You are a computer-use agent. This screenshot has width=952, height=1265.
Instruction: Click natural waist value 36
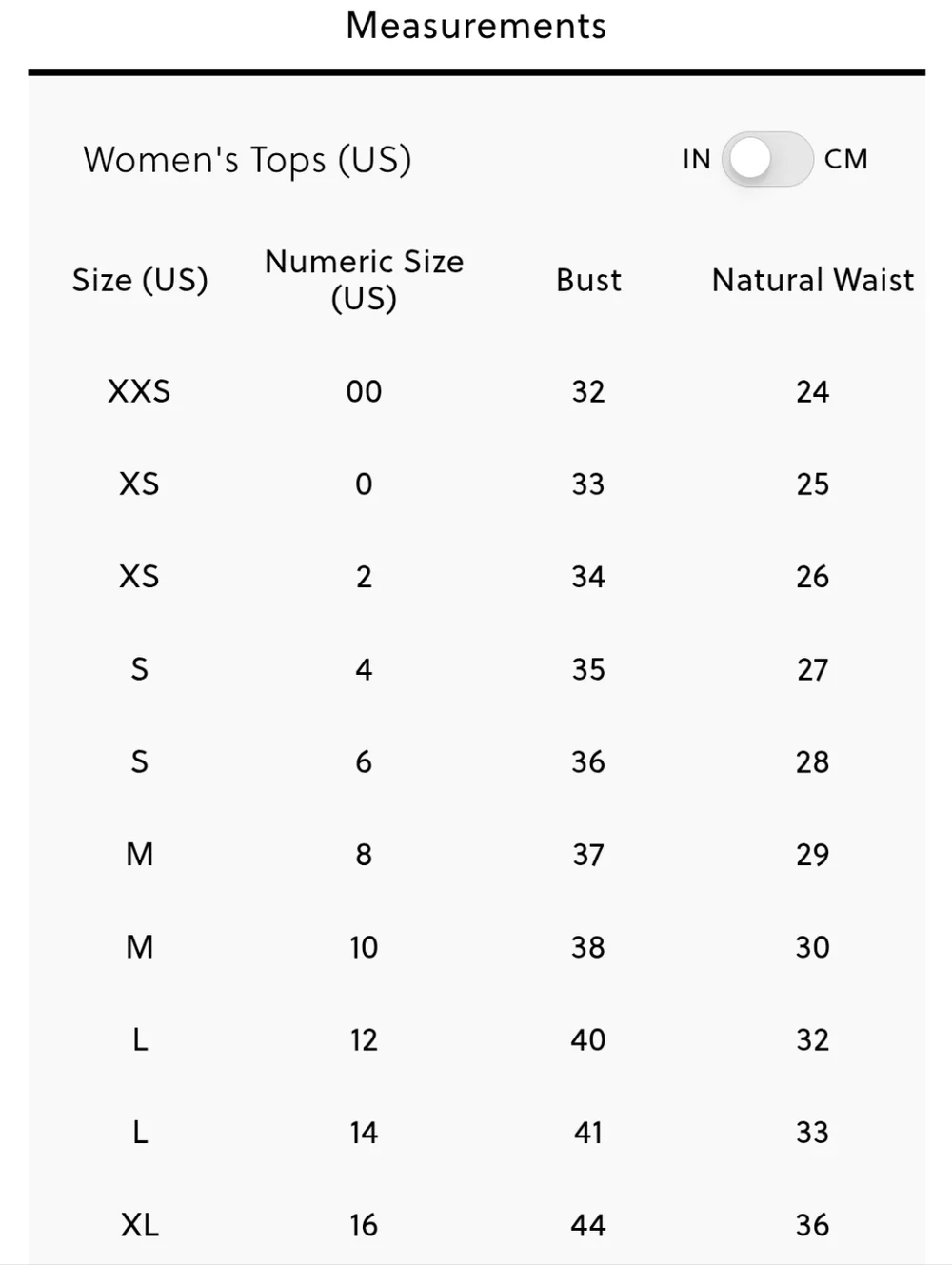point(813,1225)
